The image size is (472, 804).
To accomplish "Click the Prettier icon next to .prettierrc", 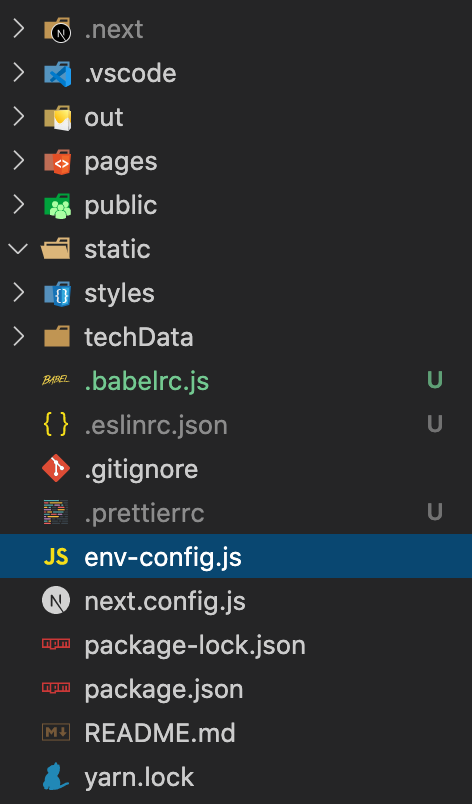I will (56, 513).
